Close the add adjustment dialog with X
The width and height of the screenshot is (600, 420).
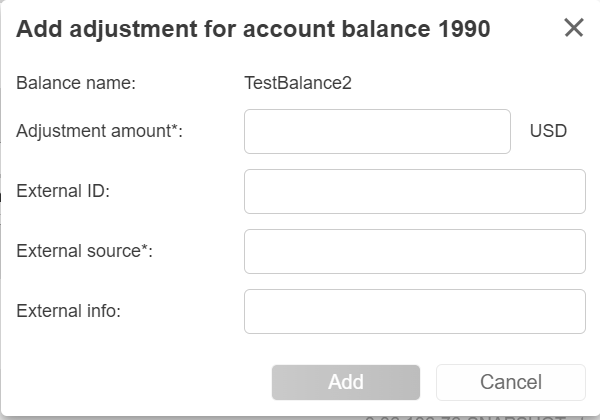(x=573, y=28)
